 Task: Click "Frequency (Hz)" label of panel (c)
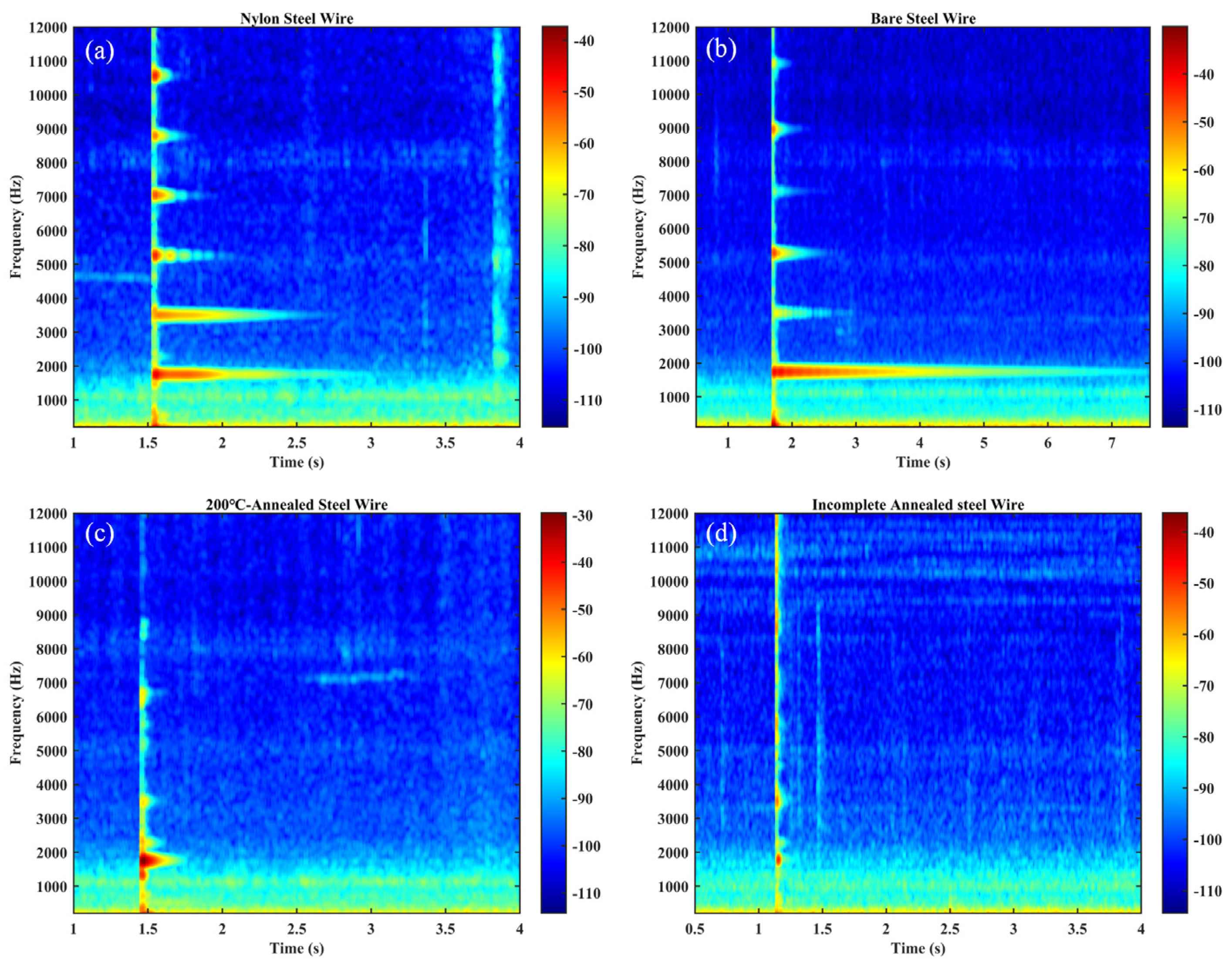[16, 713]
